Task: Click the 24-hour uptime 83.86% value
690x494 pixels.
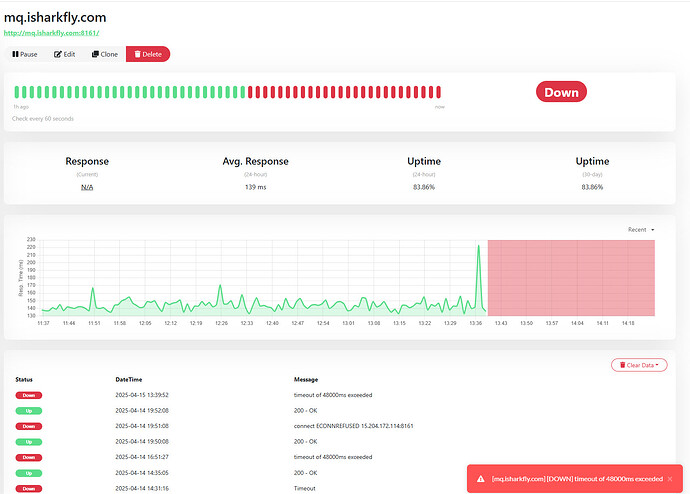Action: 424,187
